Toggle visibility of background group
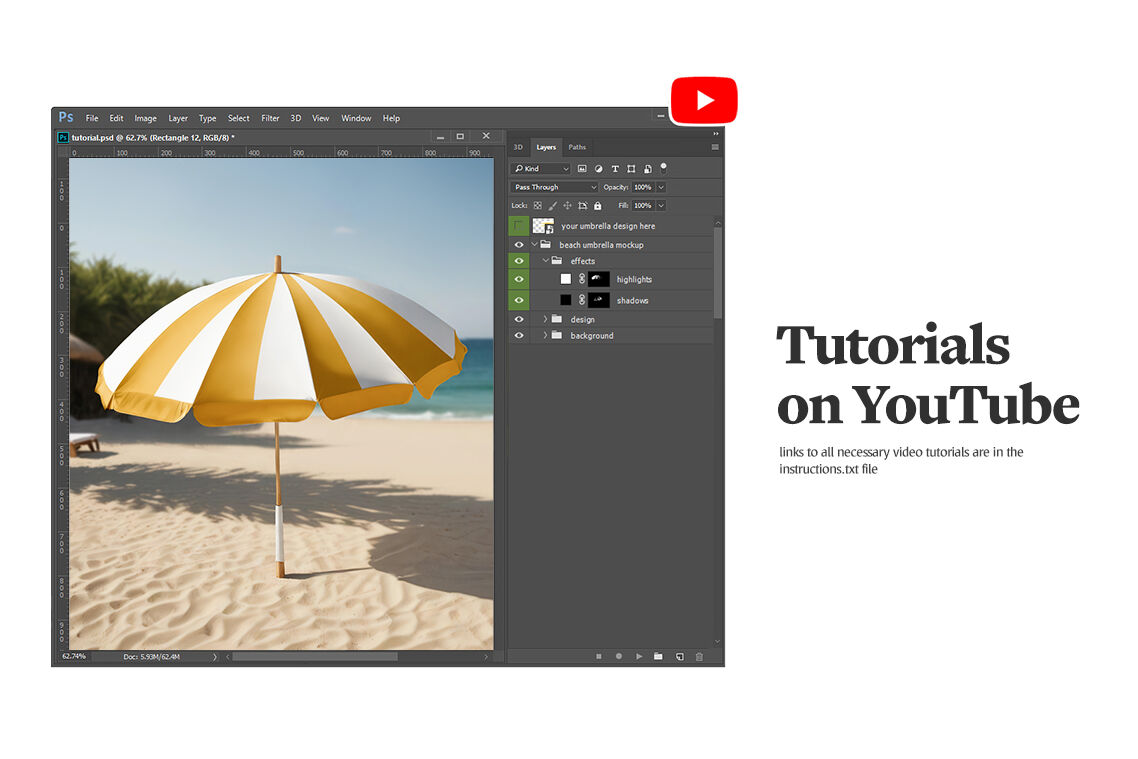 tap(518, 336)
